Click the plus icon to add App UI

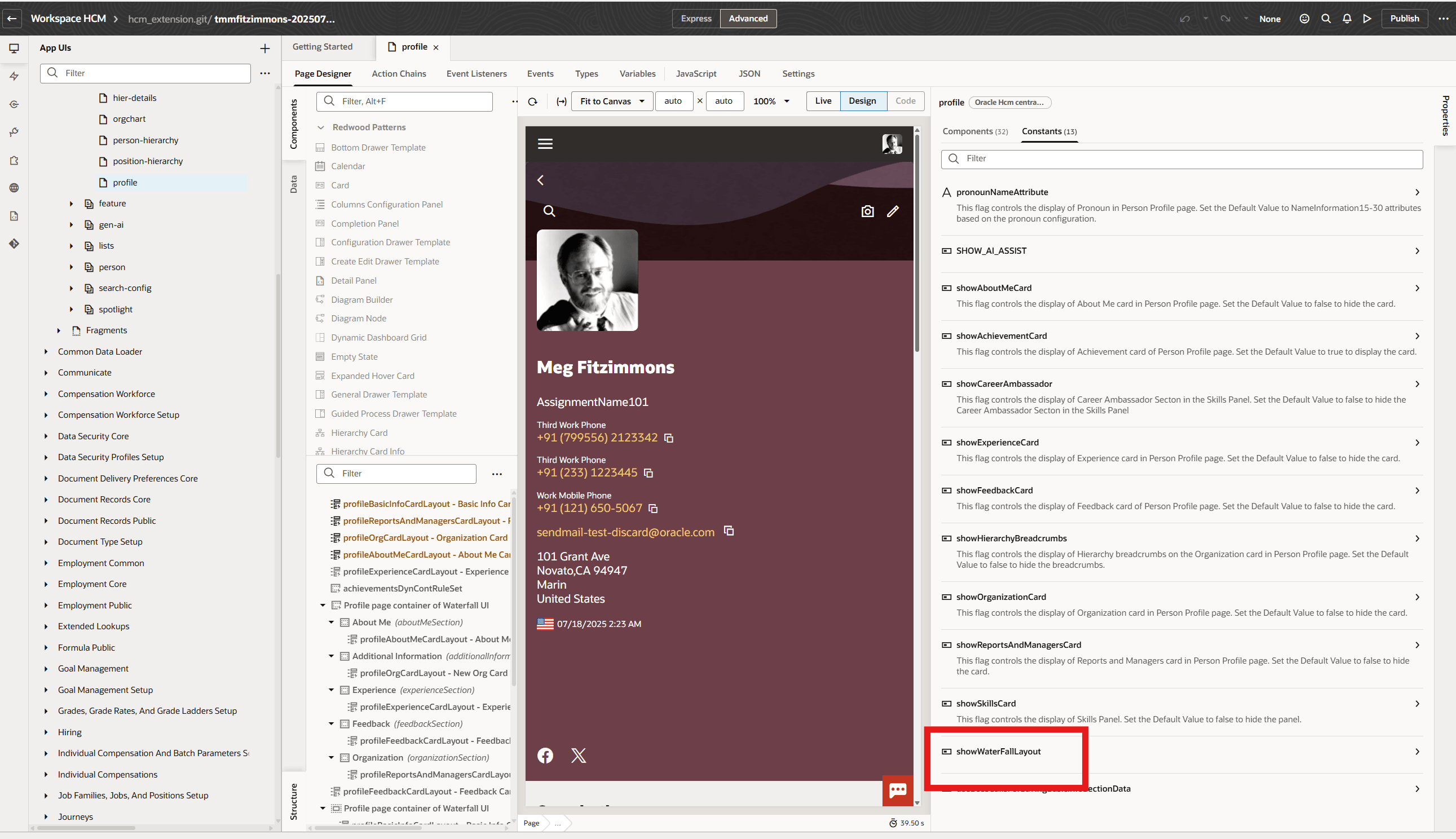click(x=265, y=48)
